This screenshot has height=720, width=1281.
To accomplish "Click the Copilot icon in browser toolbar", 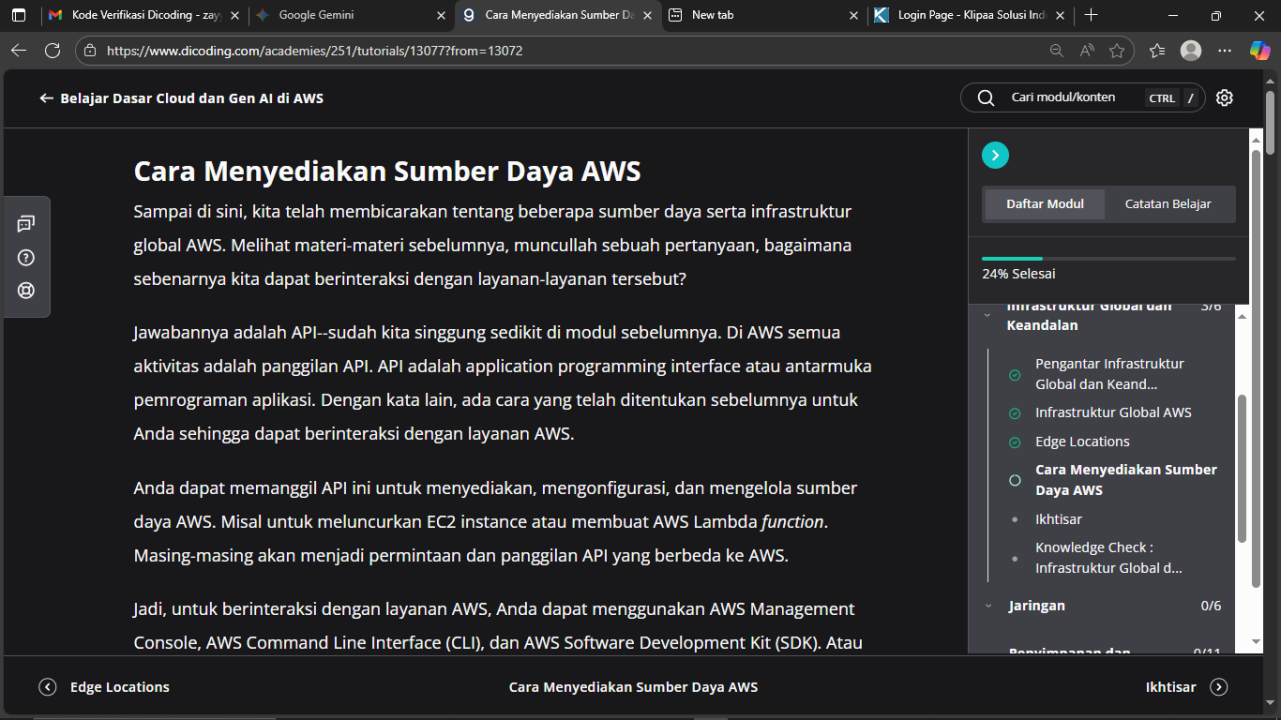I will click(1259, 50).
